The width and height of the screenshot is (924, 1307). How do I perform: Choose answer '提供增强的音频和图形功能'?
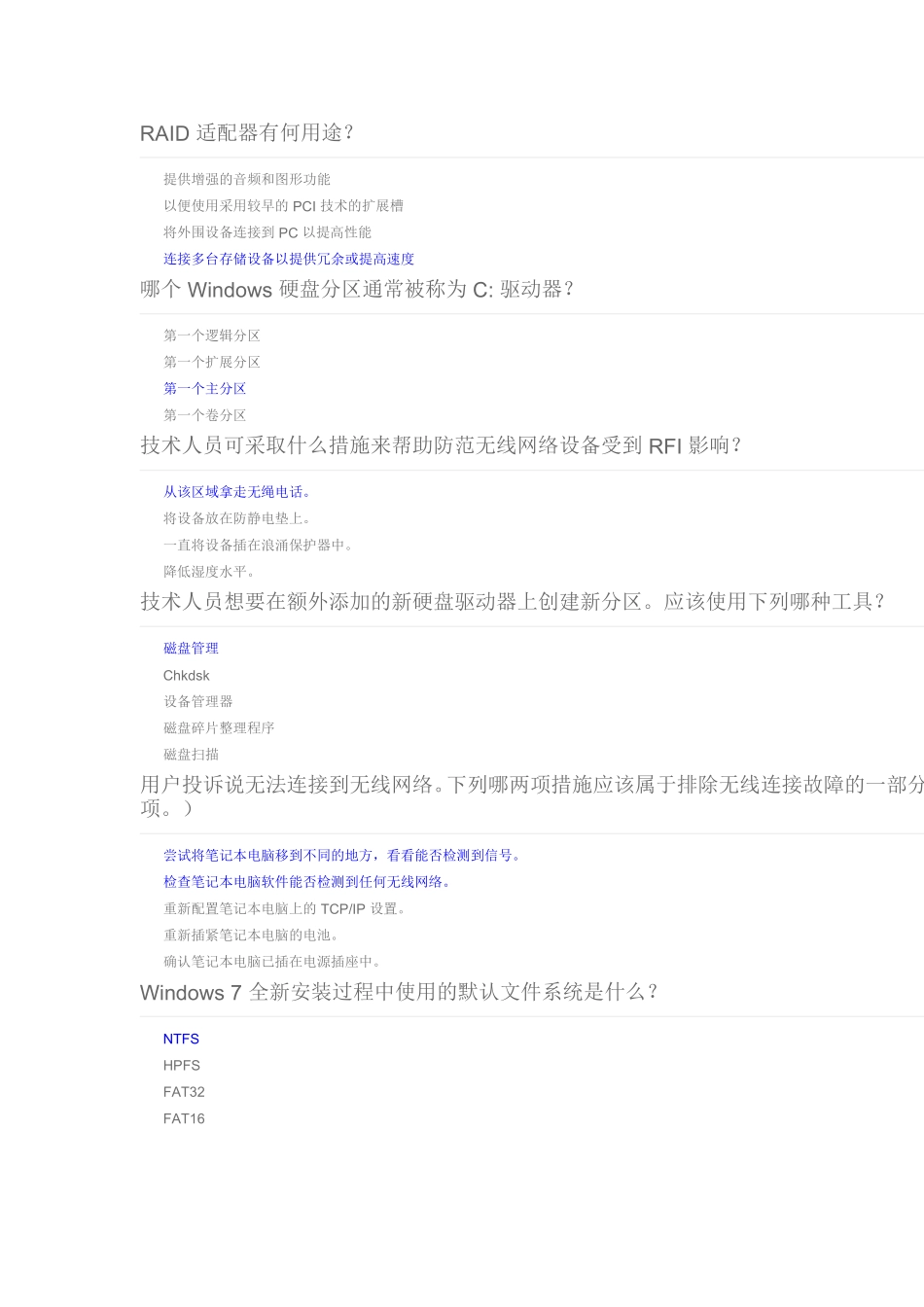pyautogui.click(x=247, y=179)
